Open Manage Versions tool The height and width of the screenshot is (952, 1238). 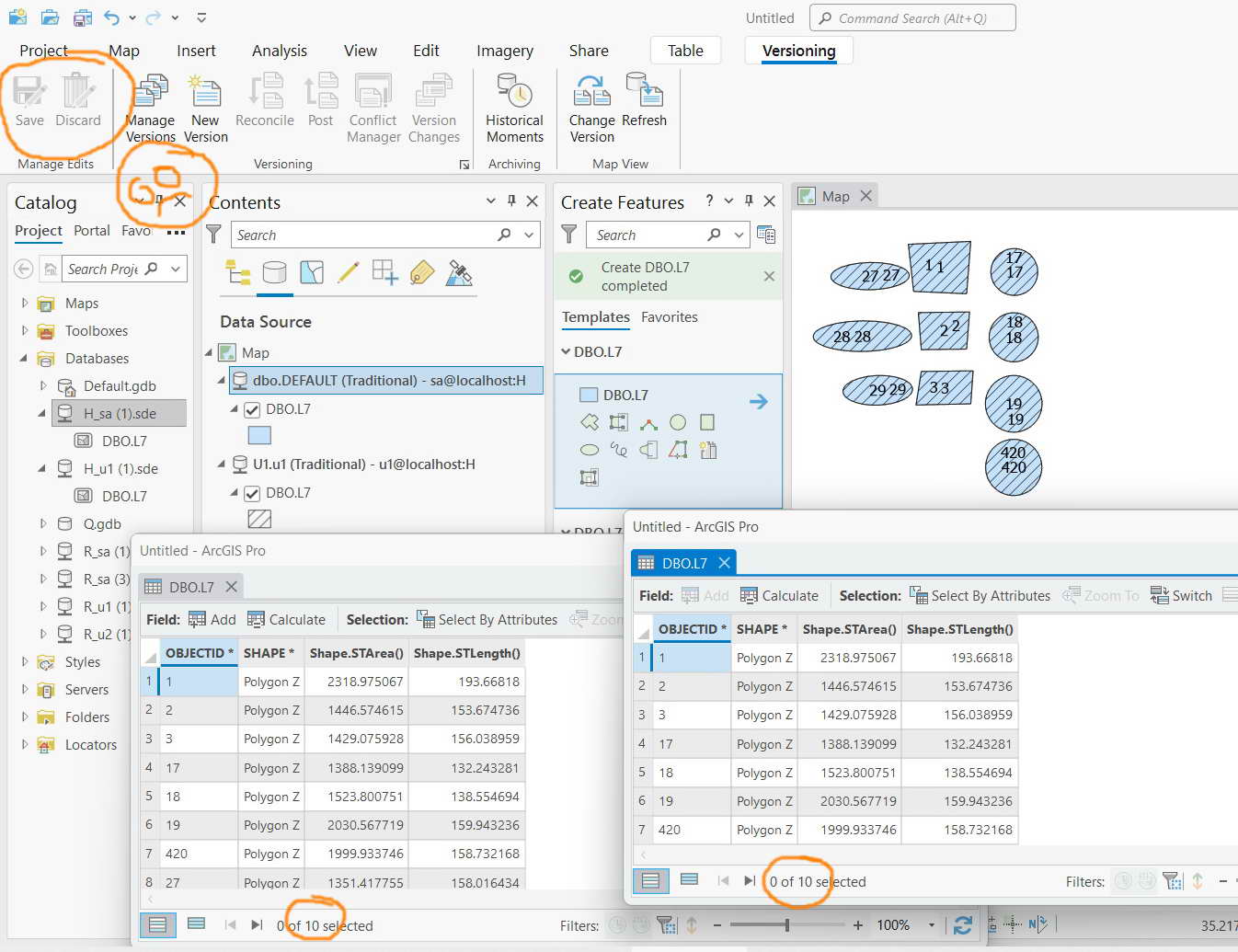tap(150, 109)
